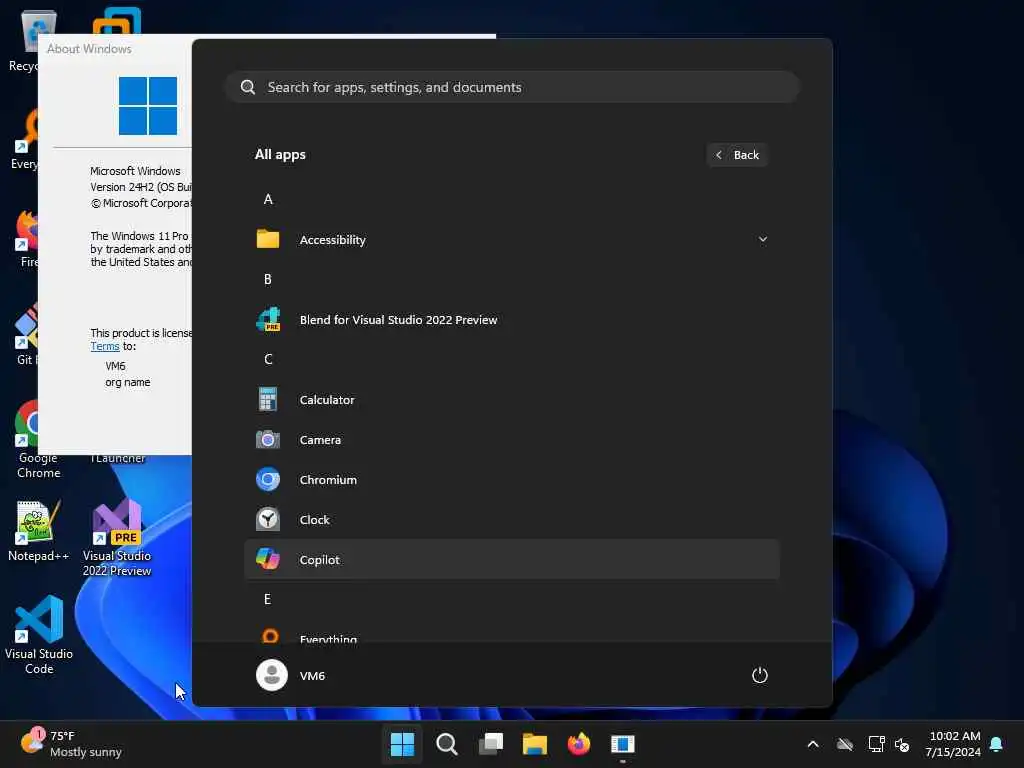The height and width of the screenshot is (768, 1024).
Task: Open the Recycle Bin on desktop
Action: [x=24, y=40]
